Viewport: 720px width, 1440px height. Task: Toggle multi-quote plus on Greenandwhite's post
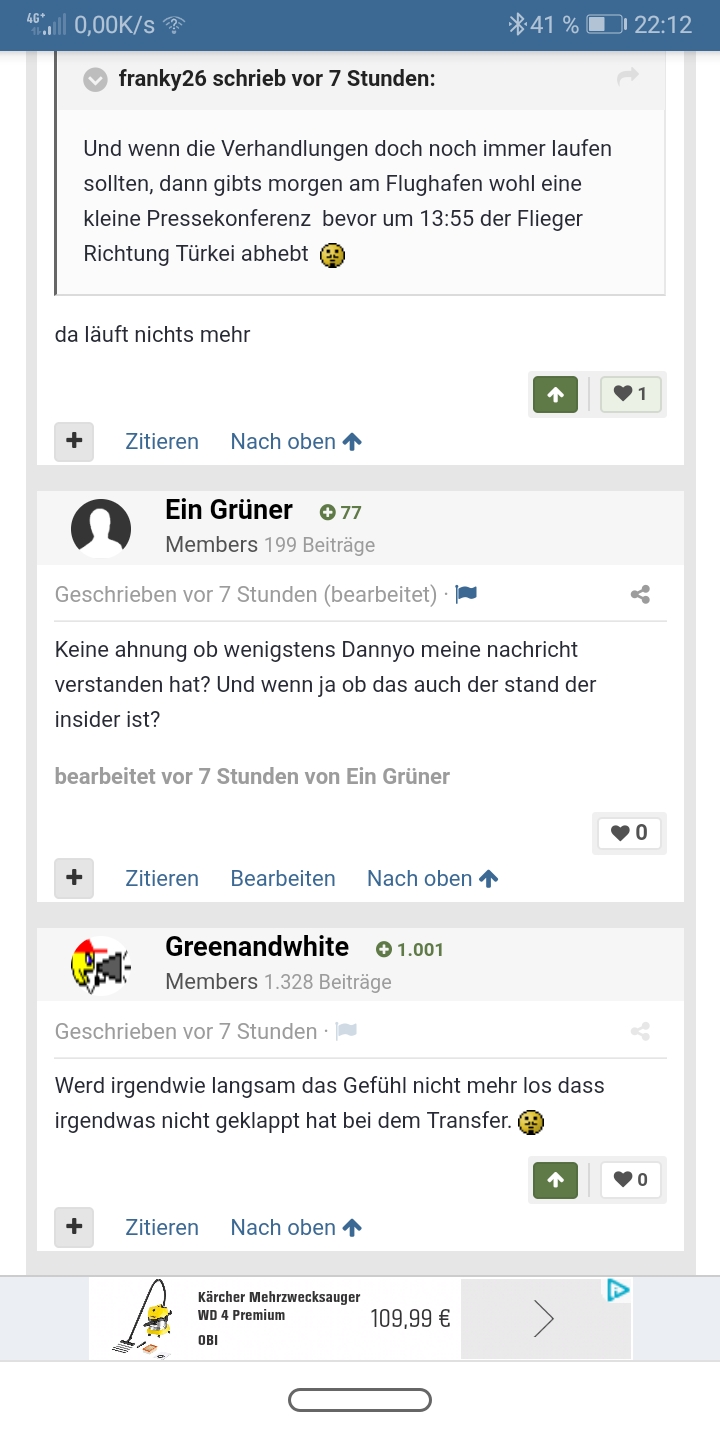coord(74,1227)
